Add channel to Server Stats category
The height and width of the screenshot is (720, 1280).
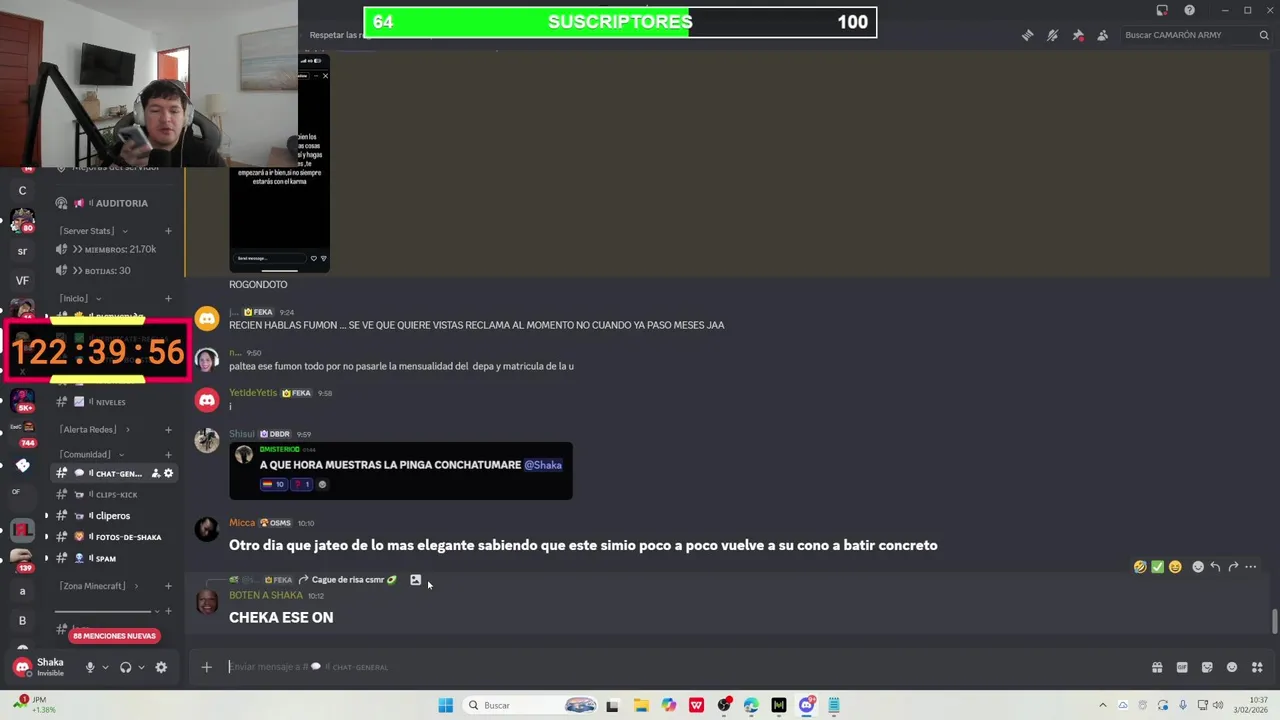(x=168, y=231)
